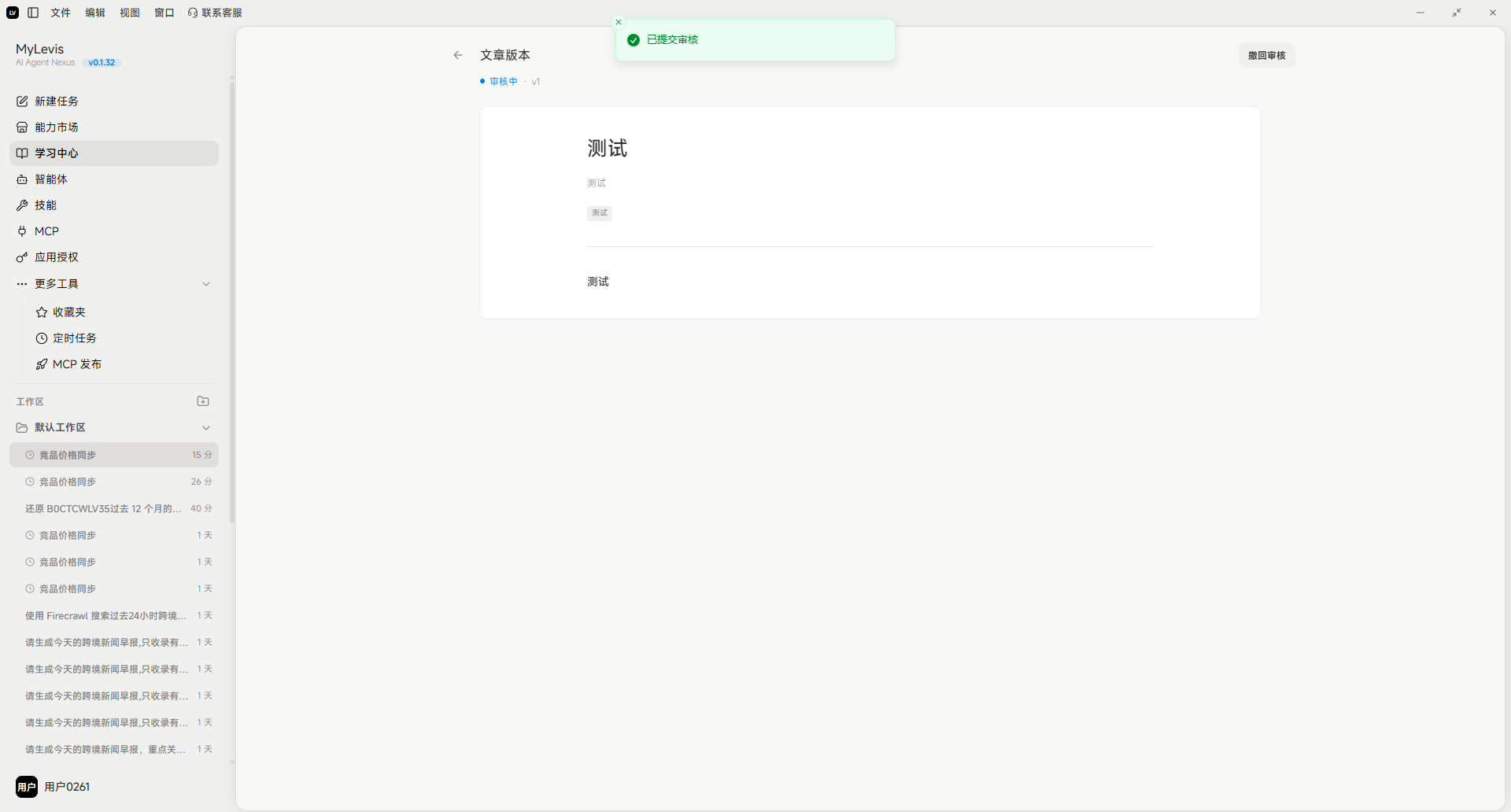The image size is (1511, 812).
Task: Close the 已提交审核 notification
Action: tap(619, 22)
